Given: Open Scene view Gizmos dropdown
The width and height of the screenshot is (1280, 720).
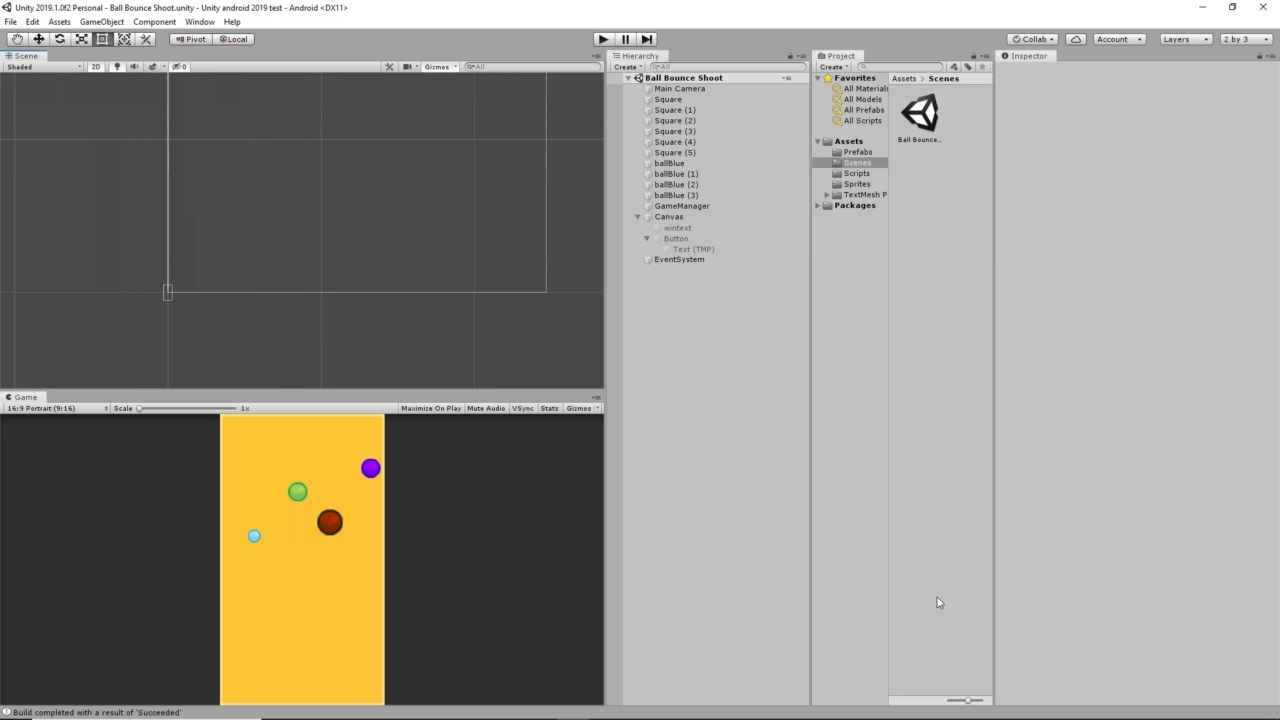Looking at the screenshot, I should (x=440, y=67).
